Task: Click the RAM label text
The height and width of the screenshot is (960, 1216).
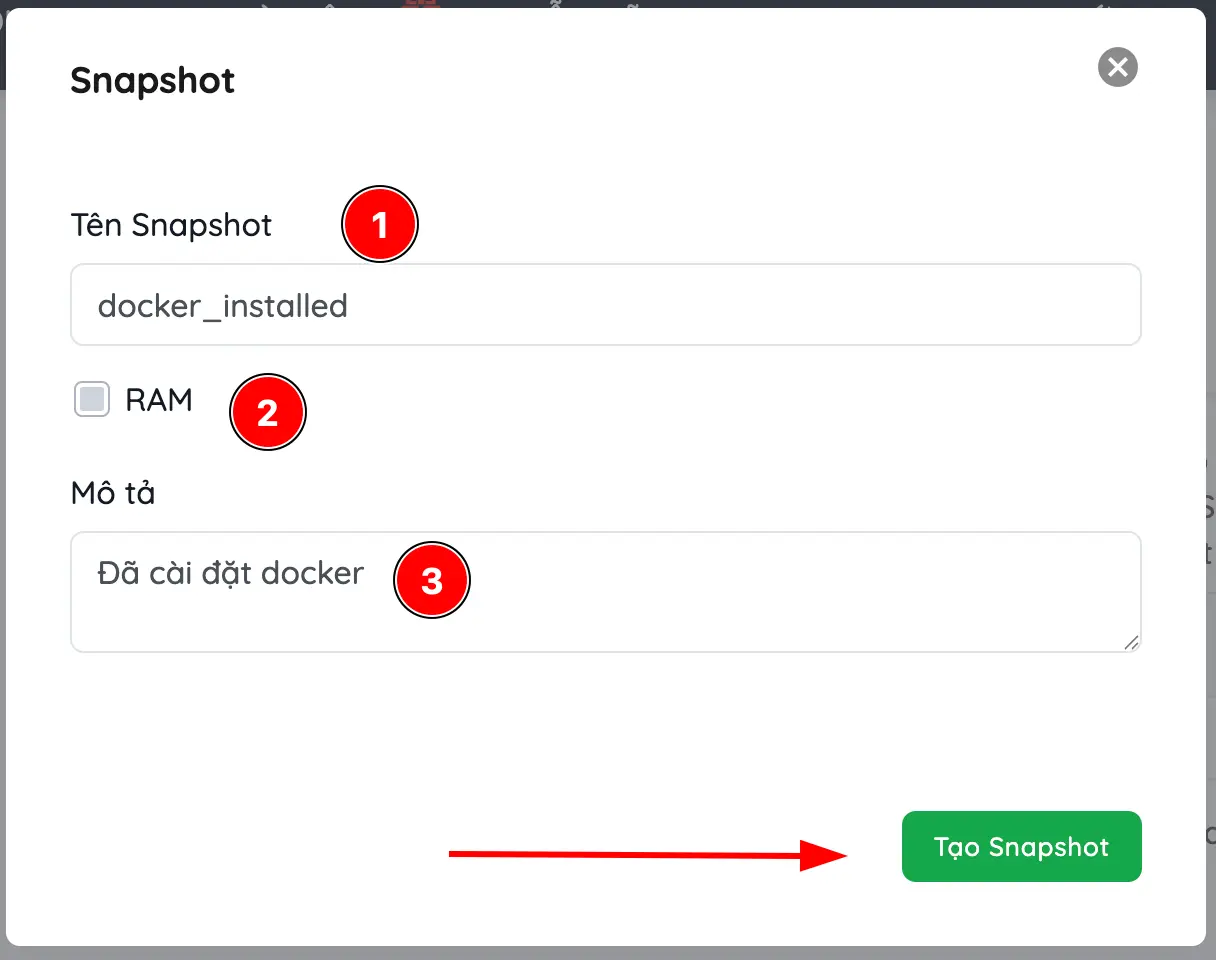Action: [x=159, y=400]
